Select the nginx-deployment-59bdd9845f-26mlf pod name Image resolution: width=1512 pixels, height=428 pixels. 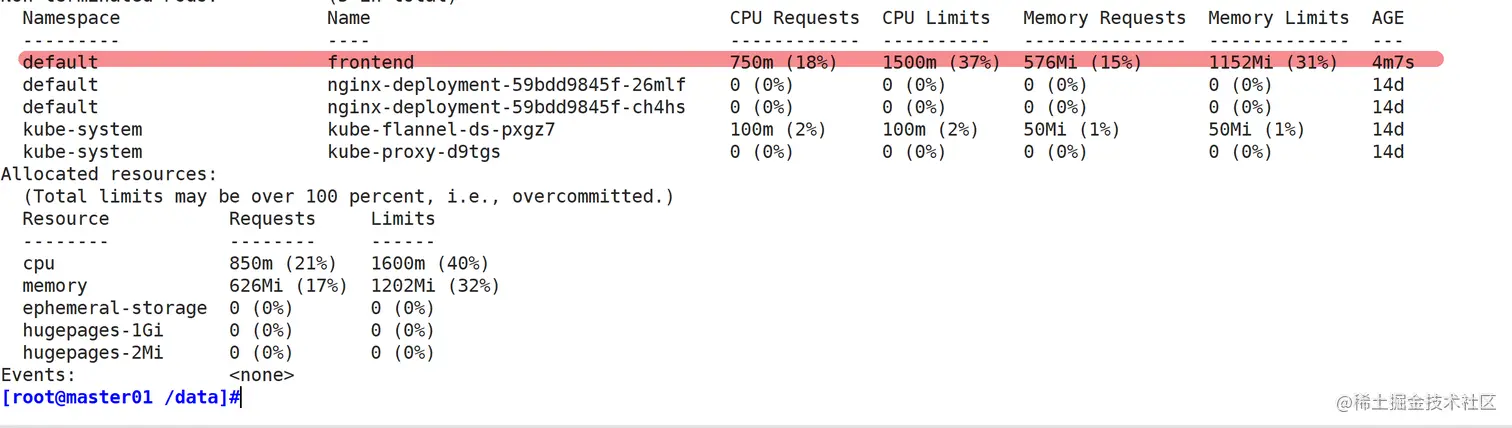(x=506, y=85)
